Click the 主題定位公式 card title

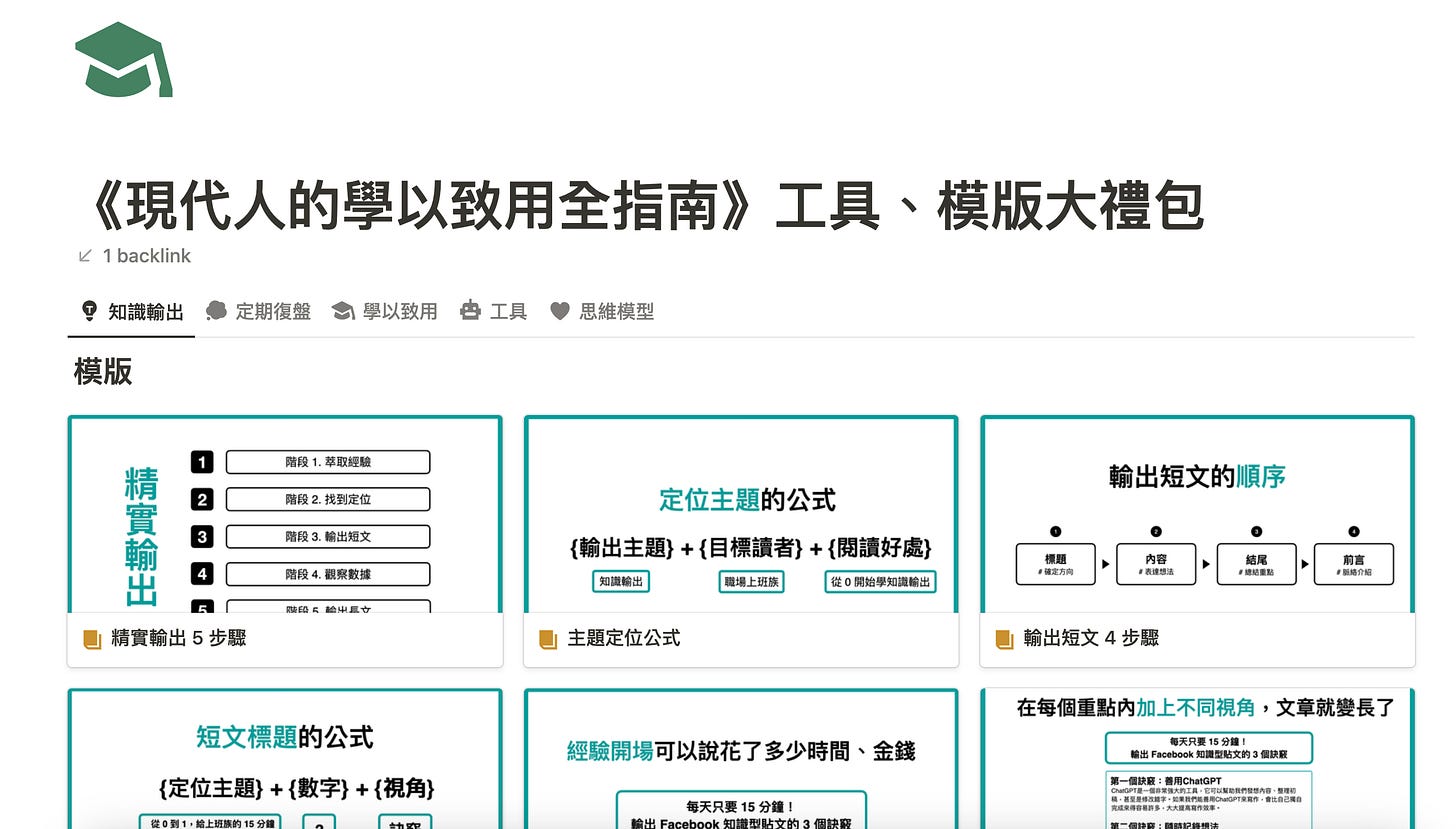(x=624, y=638)
